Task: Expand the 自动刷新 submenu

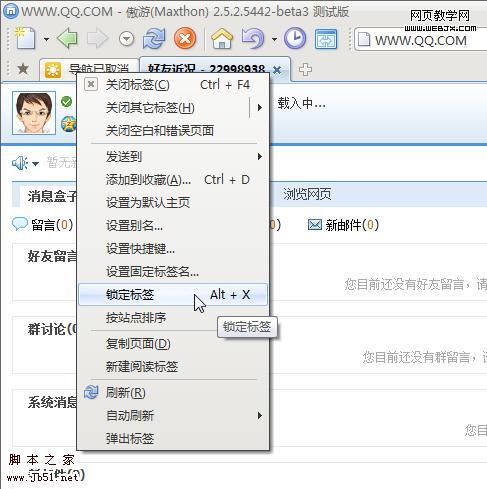Action: (x=173, y=416)
